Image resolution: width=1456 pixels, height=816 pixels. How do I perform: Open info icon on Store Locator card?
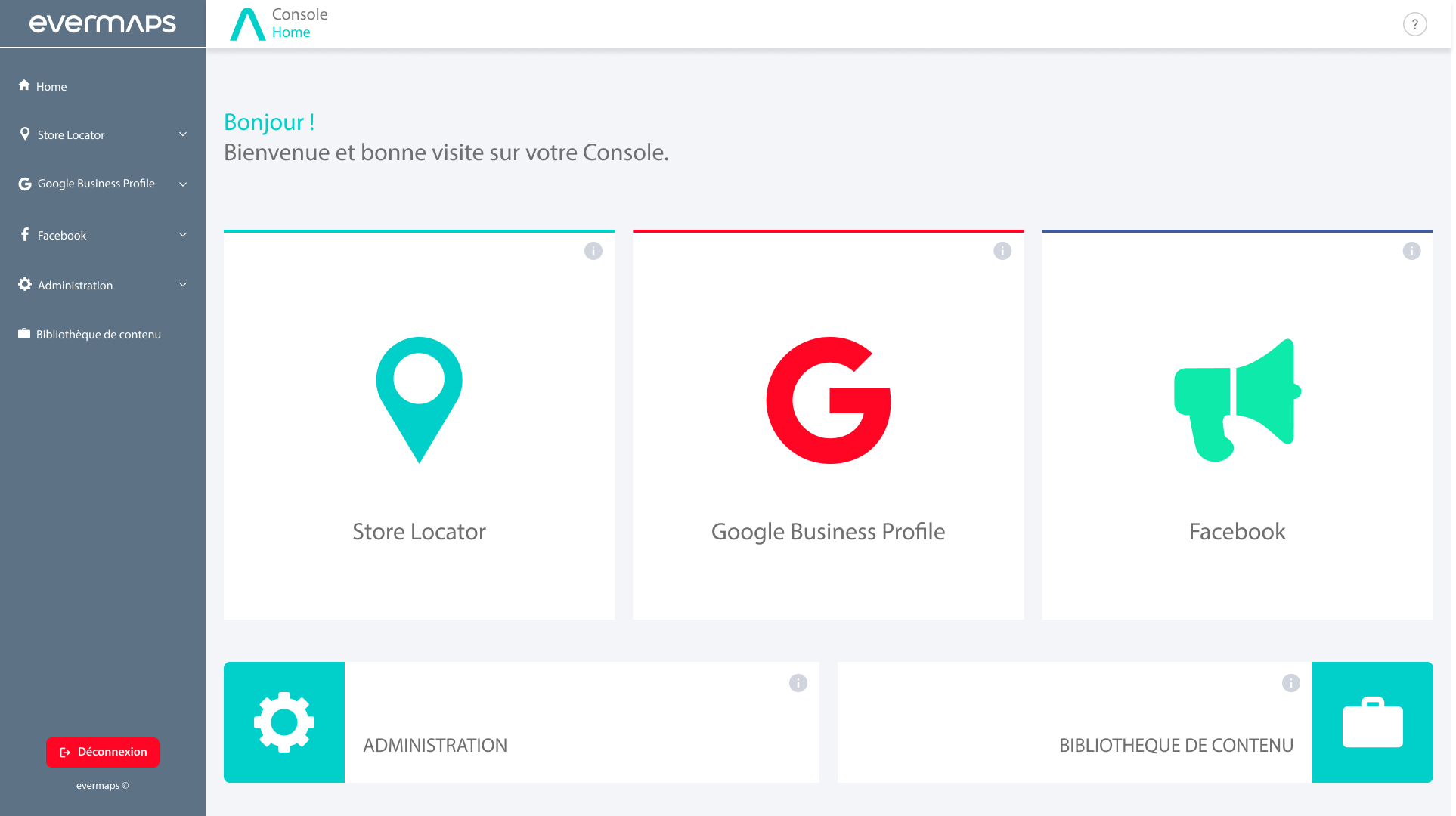(x=593, y=251)
